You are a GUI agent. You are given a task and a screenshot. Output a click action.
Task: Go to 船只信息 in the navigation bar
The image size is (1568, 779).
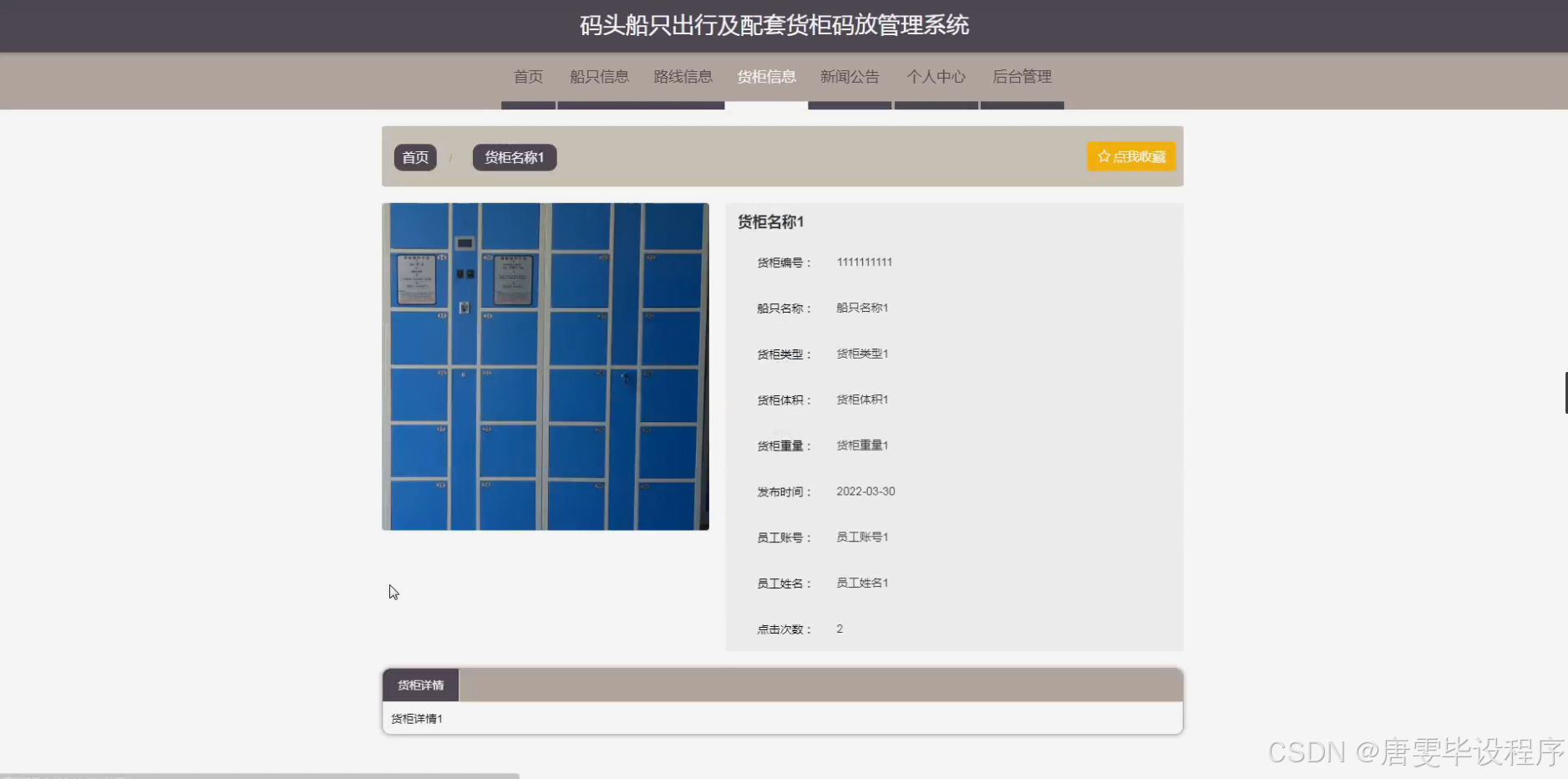click(x=599, y=77)
